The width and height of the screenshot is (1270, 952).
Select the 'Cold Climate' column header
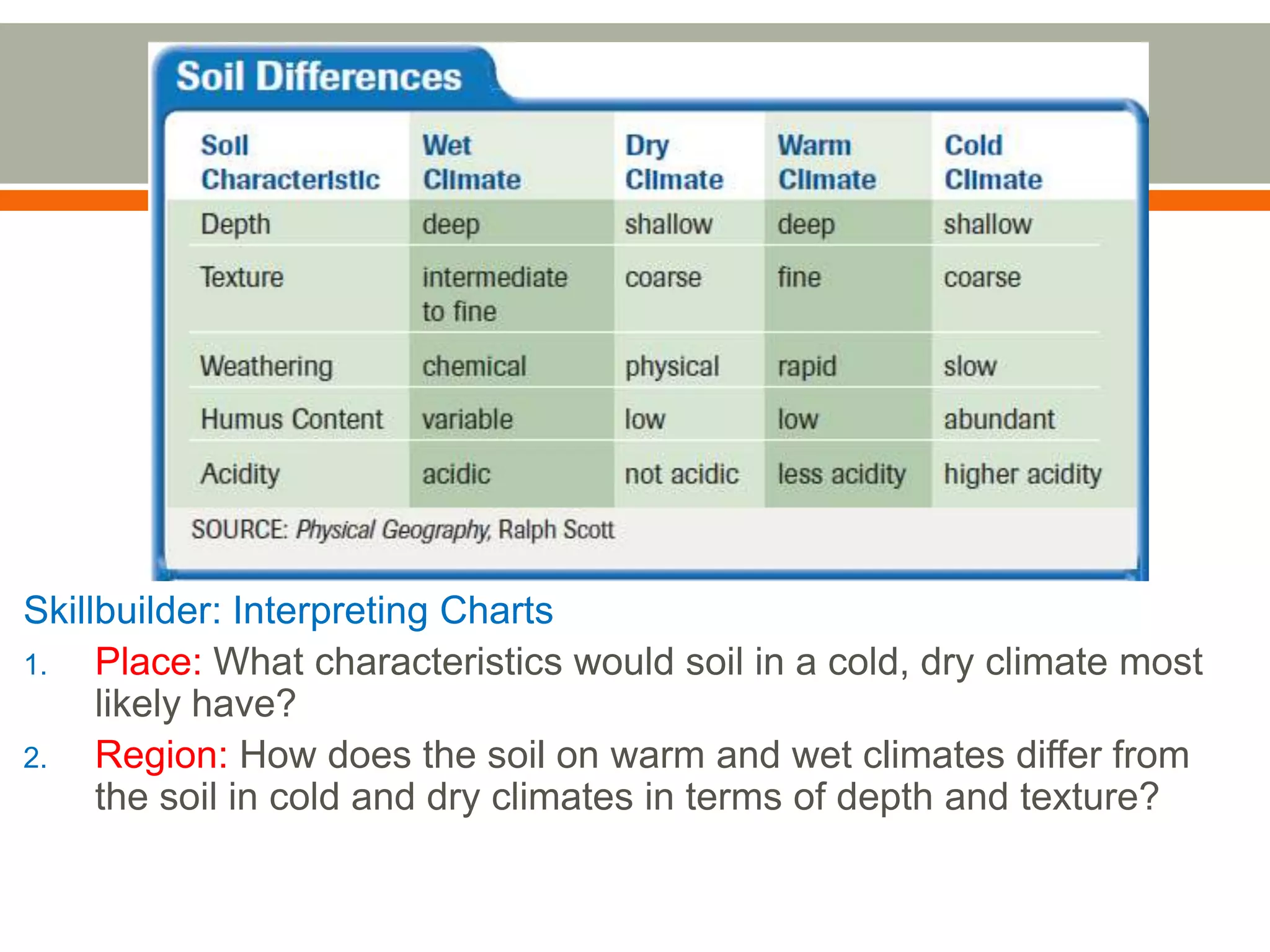[993, 162]
